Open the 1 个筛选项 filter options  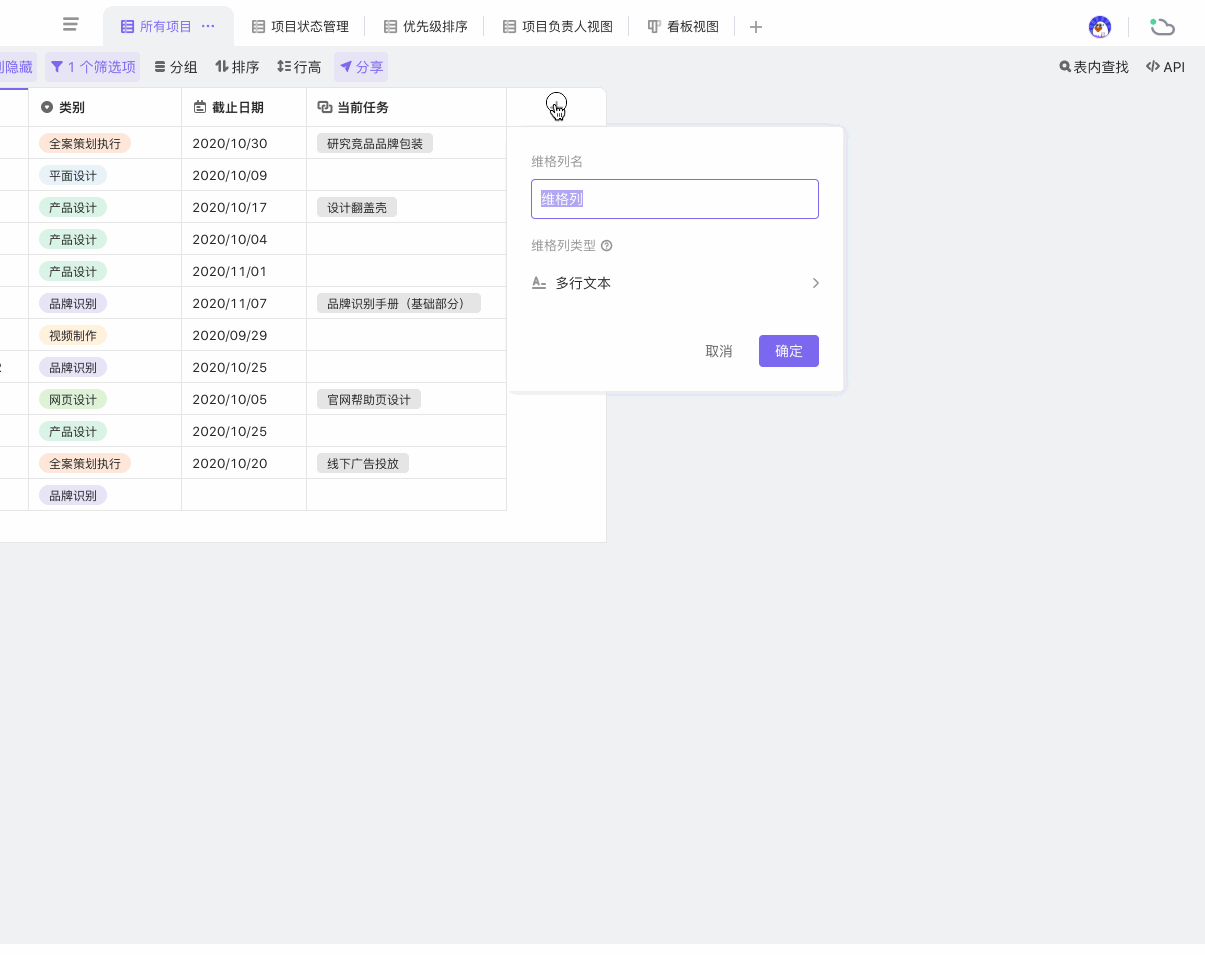(x=93, y=67)
